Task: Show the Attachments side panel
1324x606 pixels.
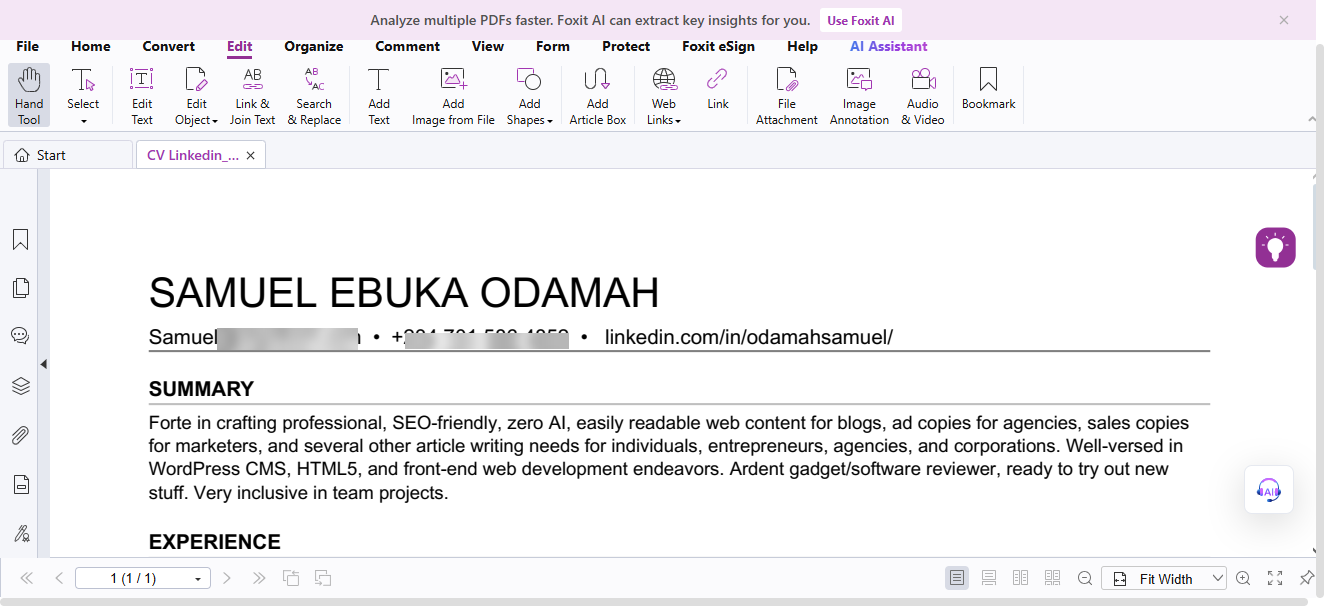Action: (20, 435)
